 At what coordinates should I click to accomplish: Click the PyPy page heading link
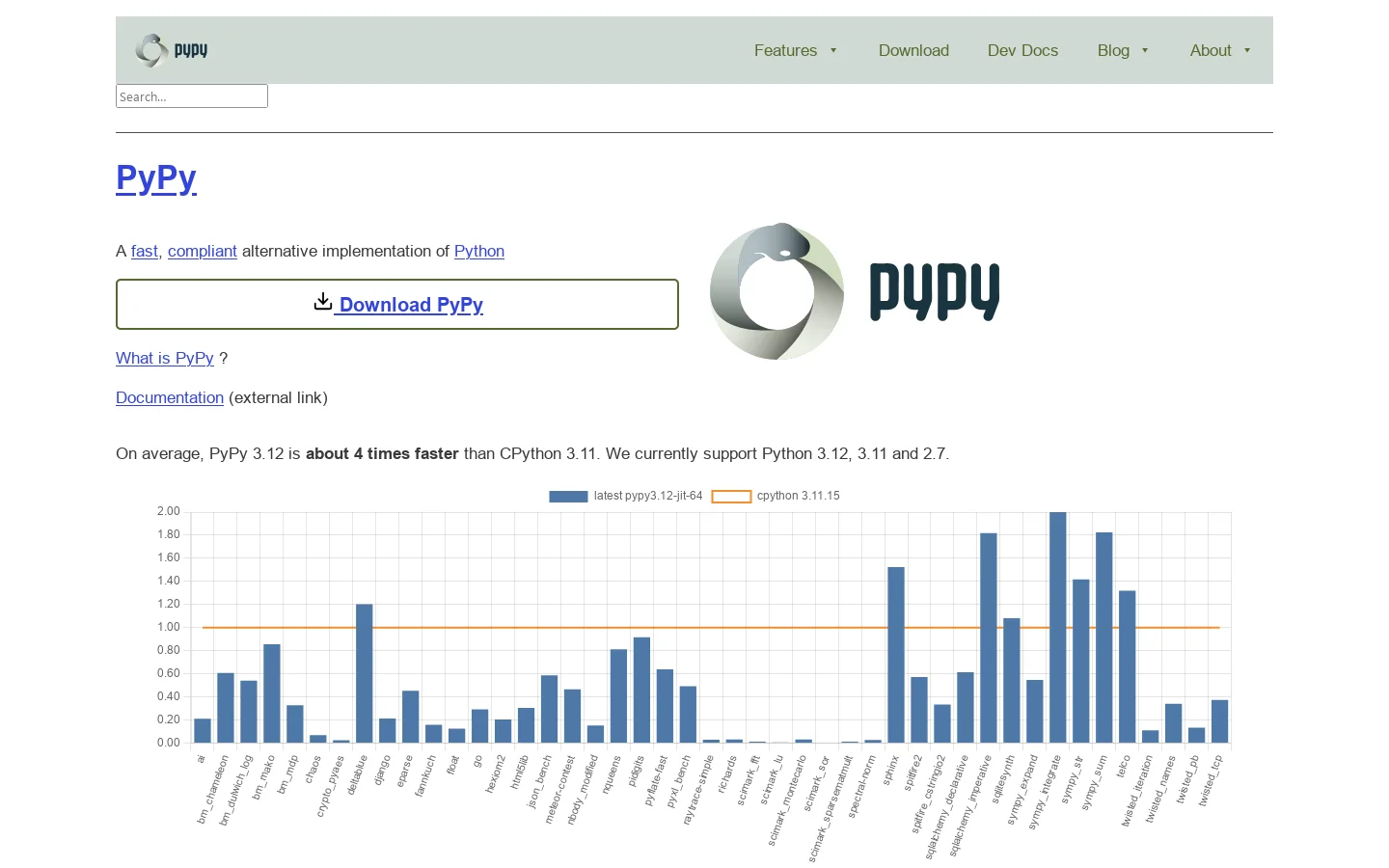(156, 177)
